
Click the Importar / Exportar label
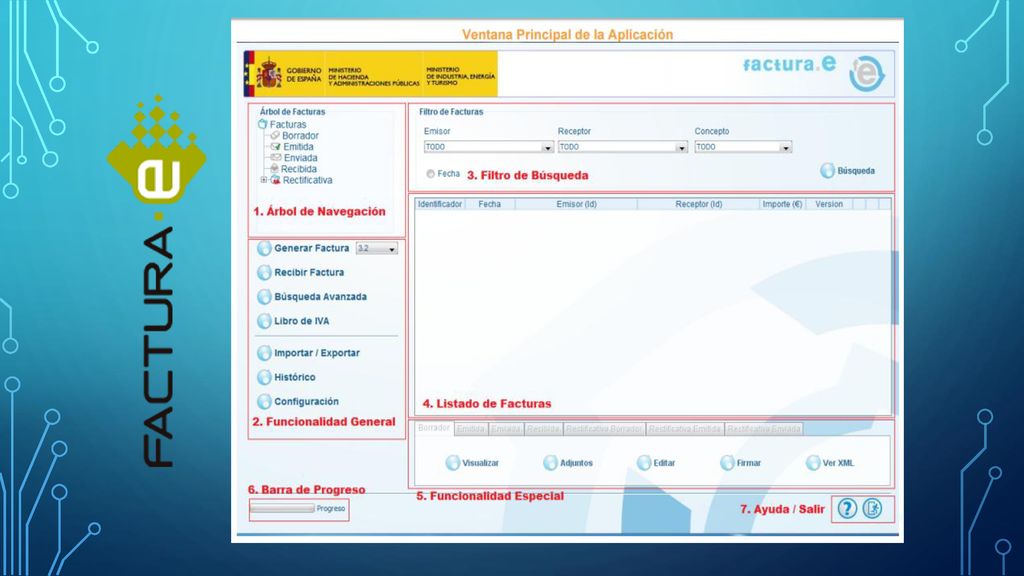point(317,353)
